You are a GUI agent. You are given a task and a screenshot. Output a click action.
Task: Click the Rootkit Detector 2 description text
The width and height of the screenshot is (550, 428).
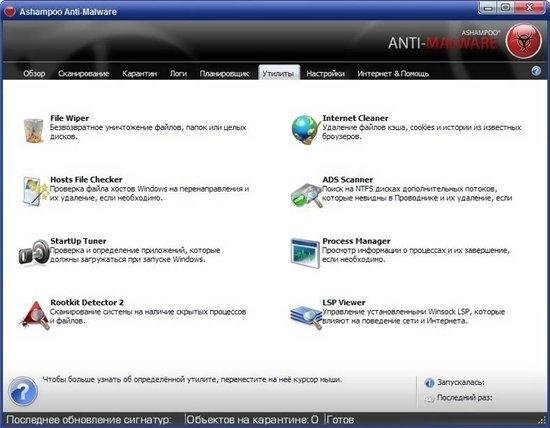(148, 316)
